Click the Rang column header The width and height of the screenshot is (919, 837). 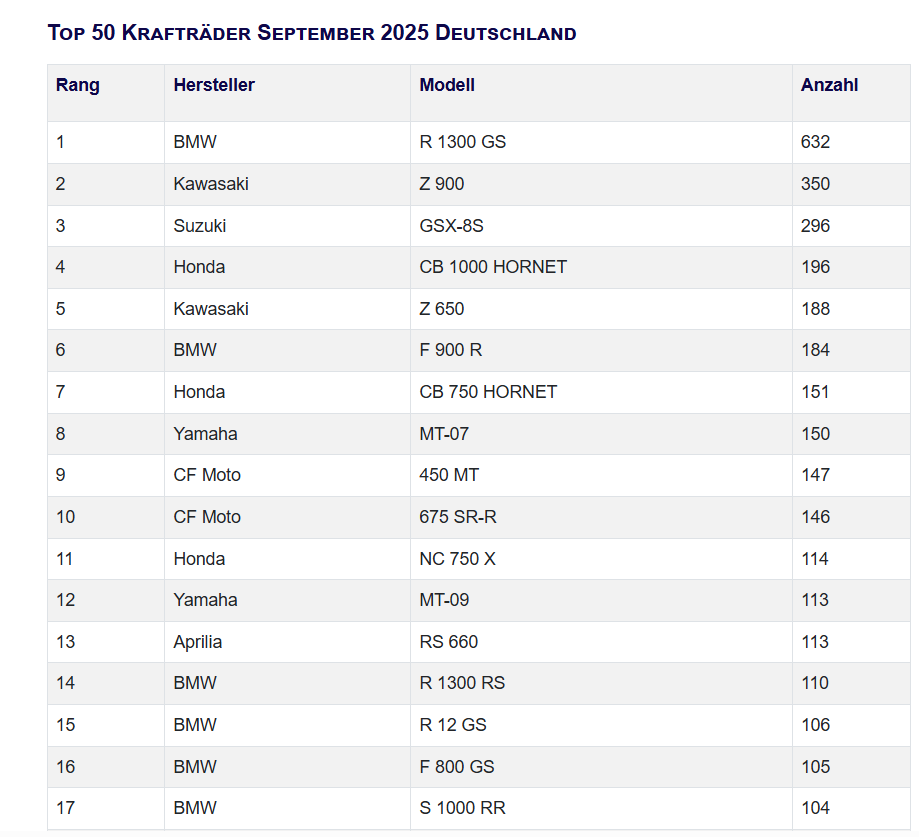78,85
